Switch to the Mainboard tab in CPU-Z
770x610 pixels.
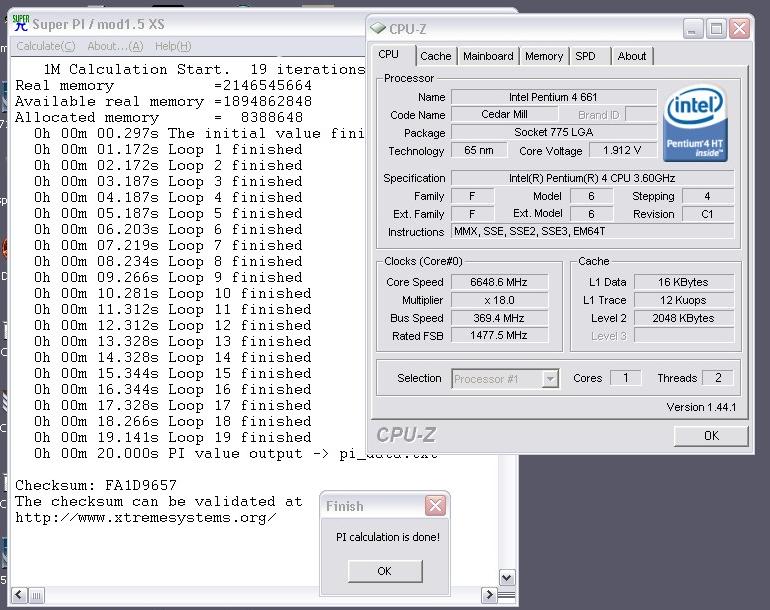click(x=488, y=56)
